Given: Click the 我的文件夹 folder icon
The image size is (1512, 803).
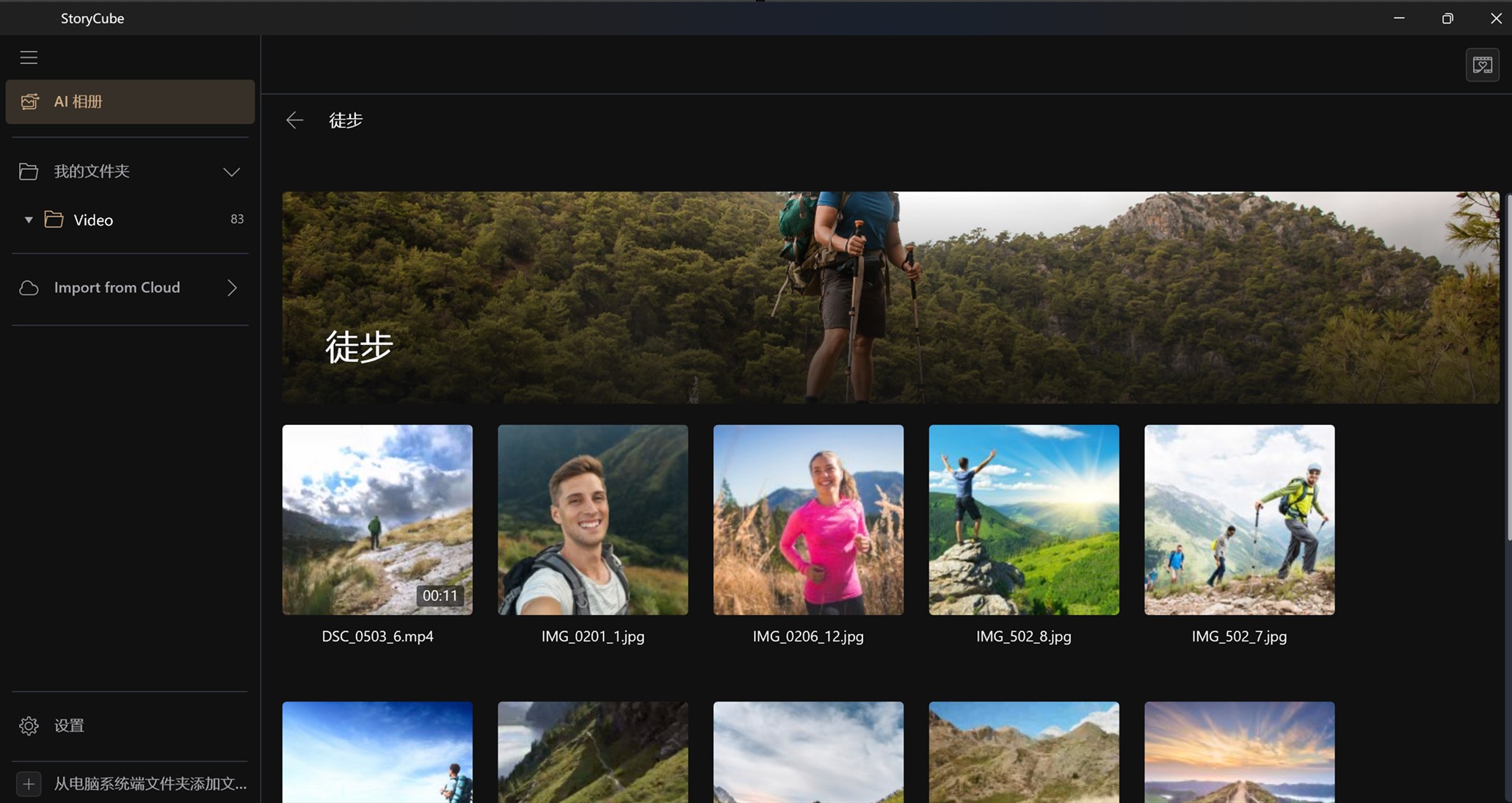Looking at the screenshot, I should 29,171.
